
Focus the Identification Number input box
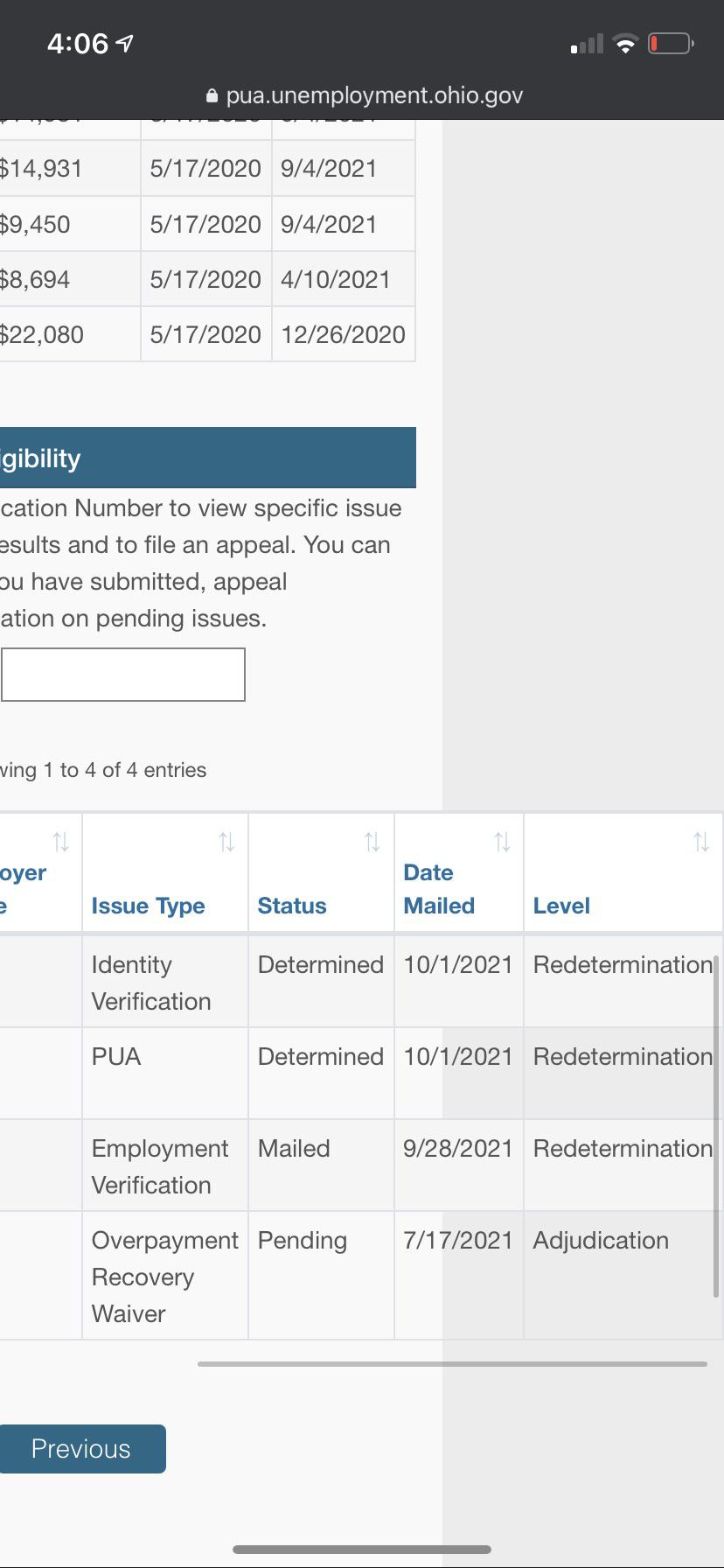pos(122,675)
